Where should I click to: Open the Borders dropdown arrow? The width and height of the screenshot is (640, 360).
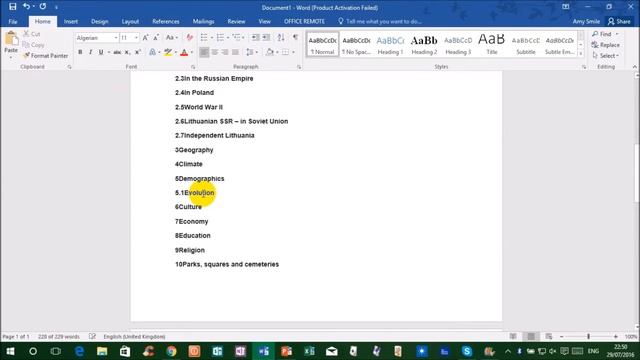(x=293, y=52)
